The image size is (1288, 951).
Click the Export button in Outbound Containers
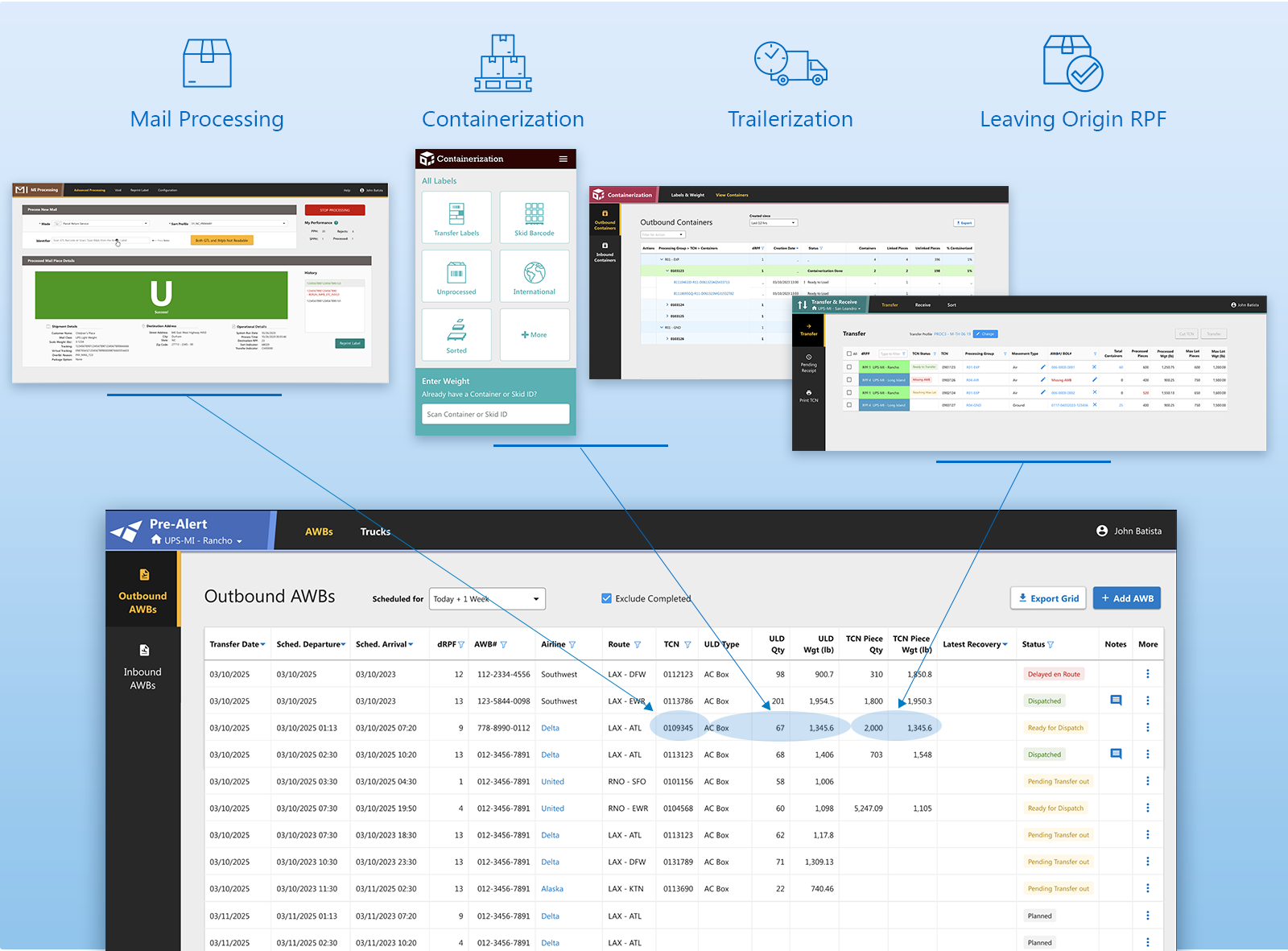(x=964, y=223)
